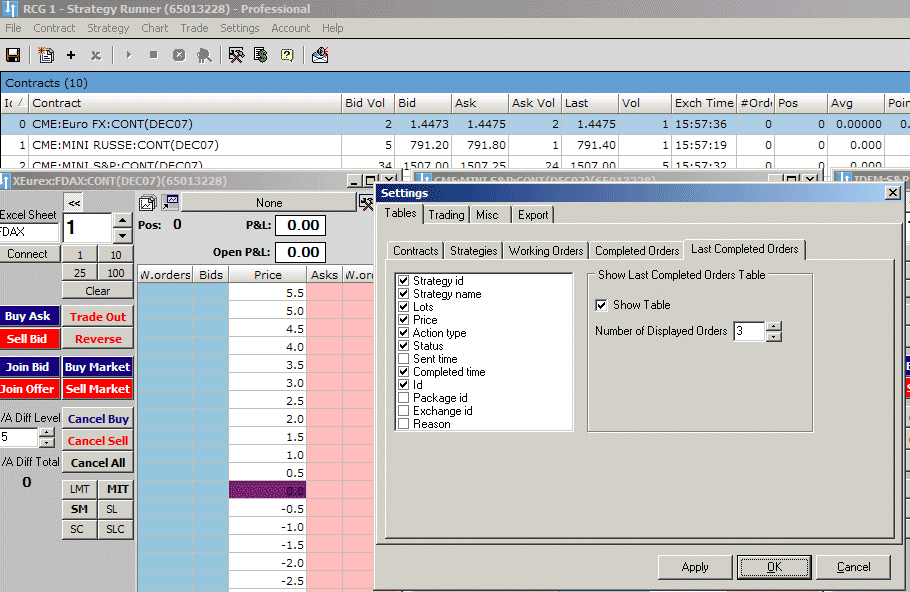
Task: Select the CME:MINI RUSSE:CONT(DEC07) contract row
Action: tap(455, 145)
